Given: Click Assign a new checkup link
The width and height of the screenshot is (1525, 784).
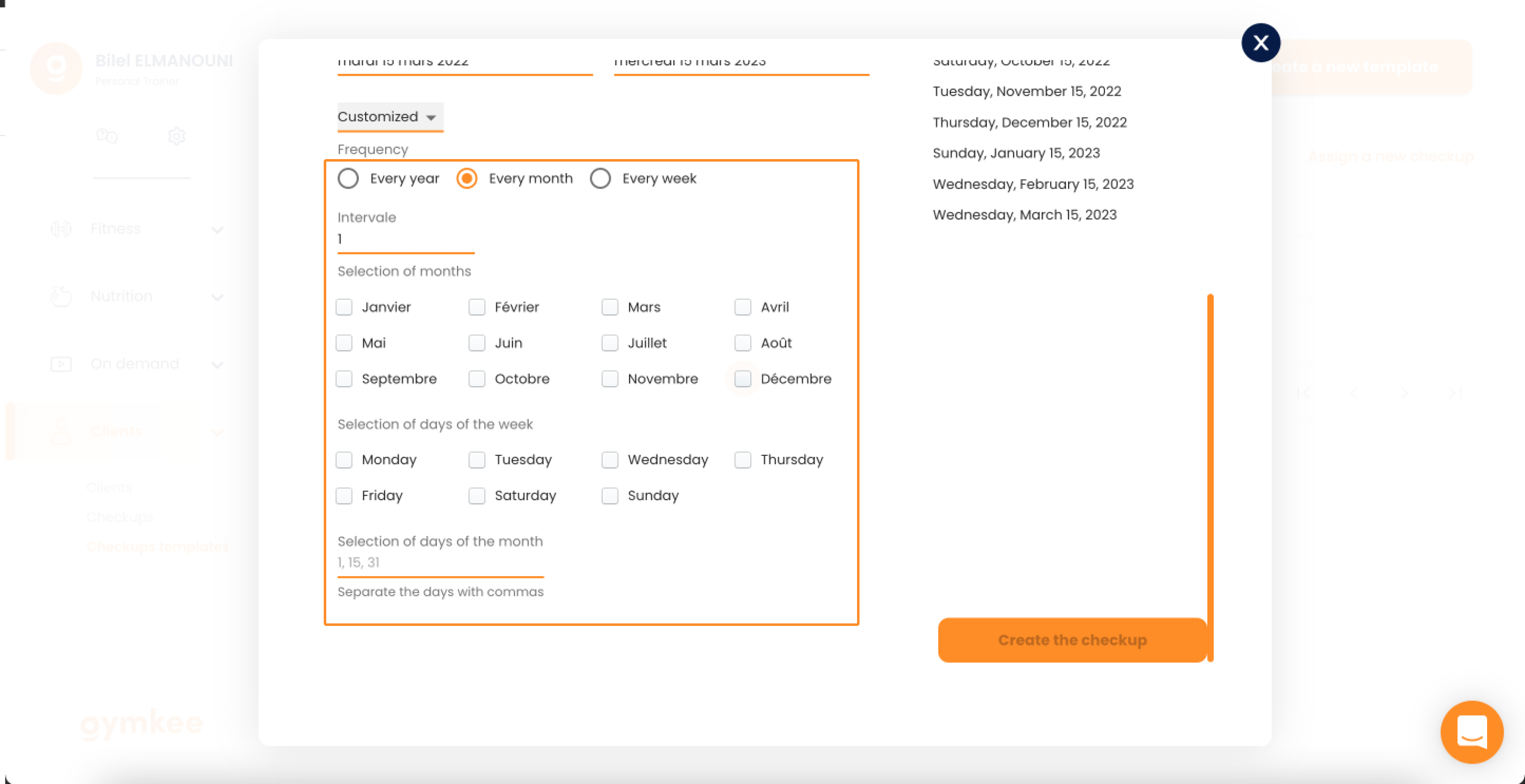Looking at the screenshot, I should click(x=1391, y=156).
